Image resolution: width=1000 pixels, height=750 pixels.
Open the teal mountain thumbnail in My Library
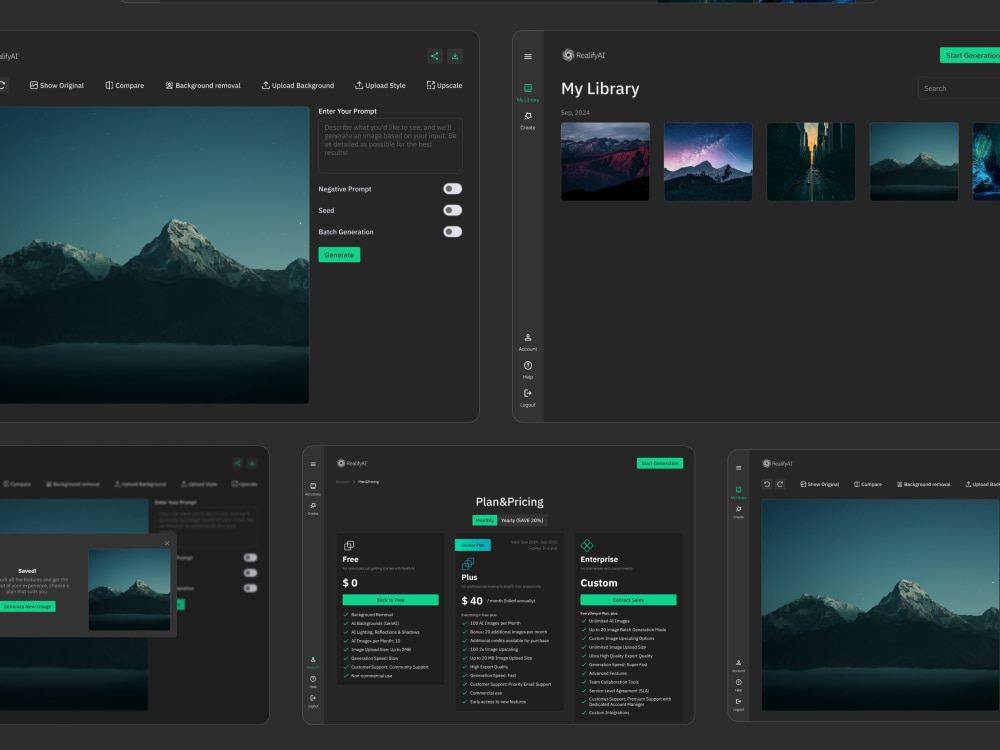click(914, 162)
